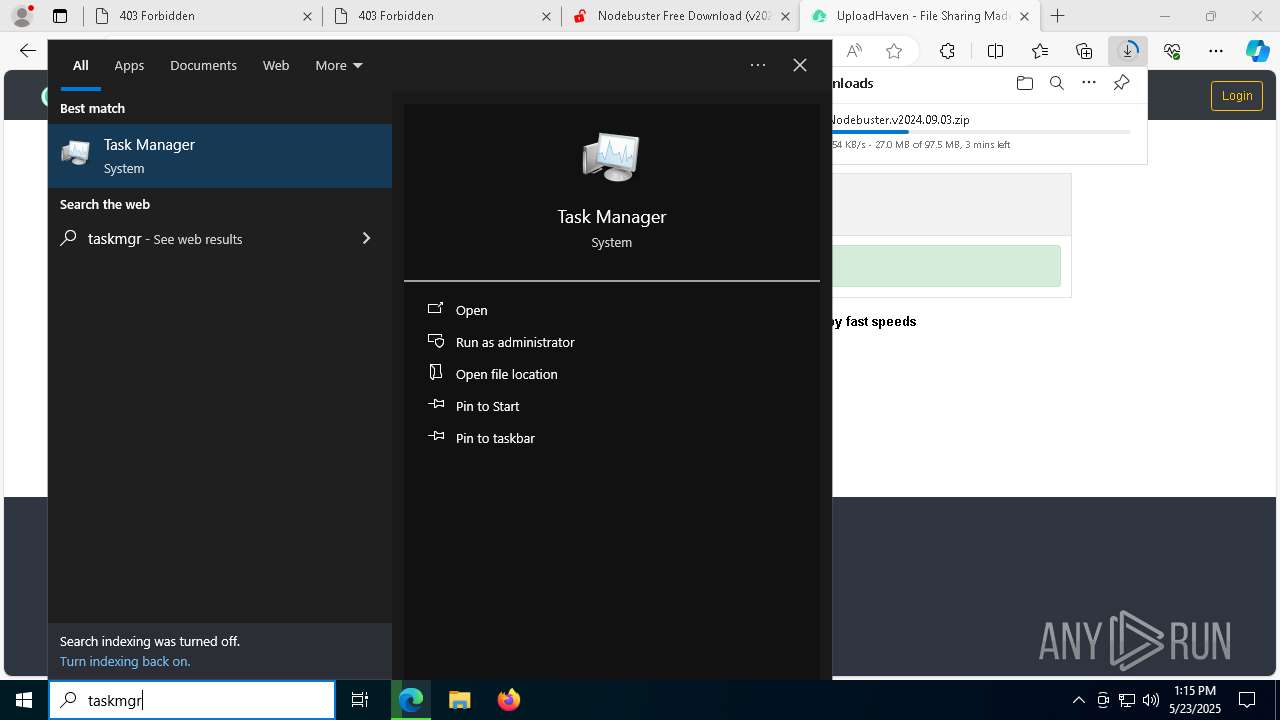Select the Web search filter tab
This screenshot has height=720, width=1280.
(276, 65)
